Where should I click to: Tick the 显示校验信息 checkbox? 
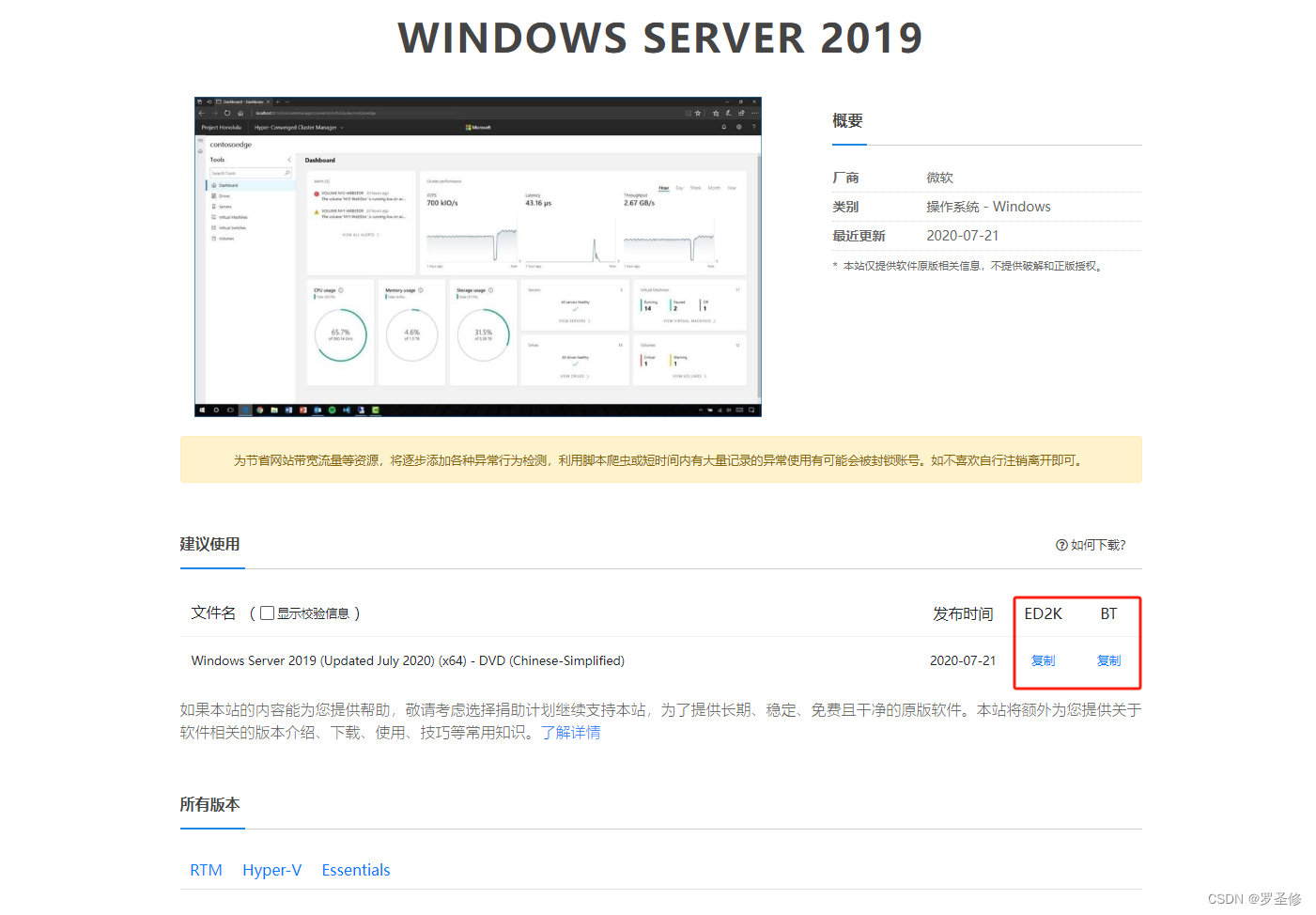268,613
